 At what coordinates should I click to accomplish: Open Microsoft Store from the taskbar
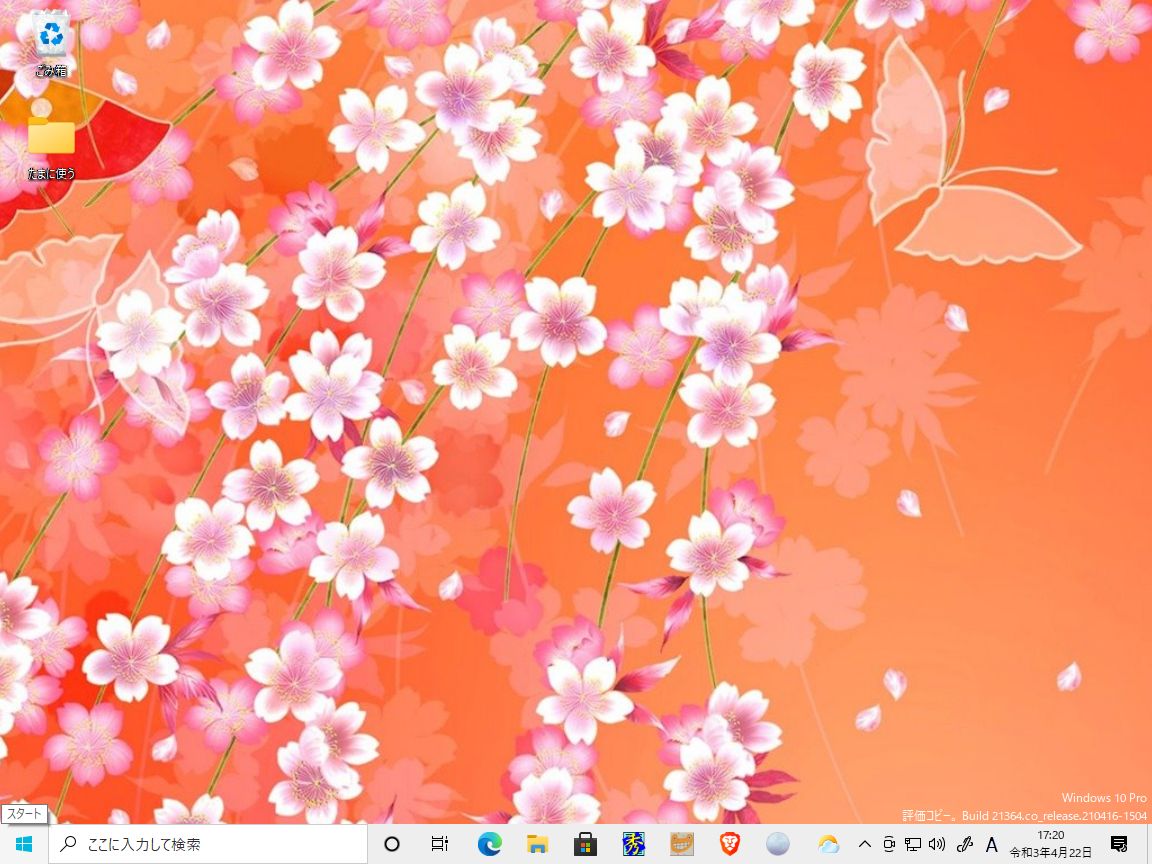tap(586, 844)
